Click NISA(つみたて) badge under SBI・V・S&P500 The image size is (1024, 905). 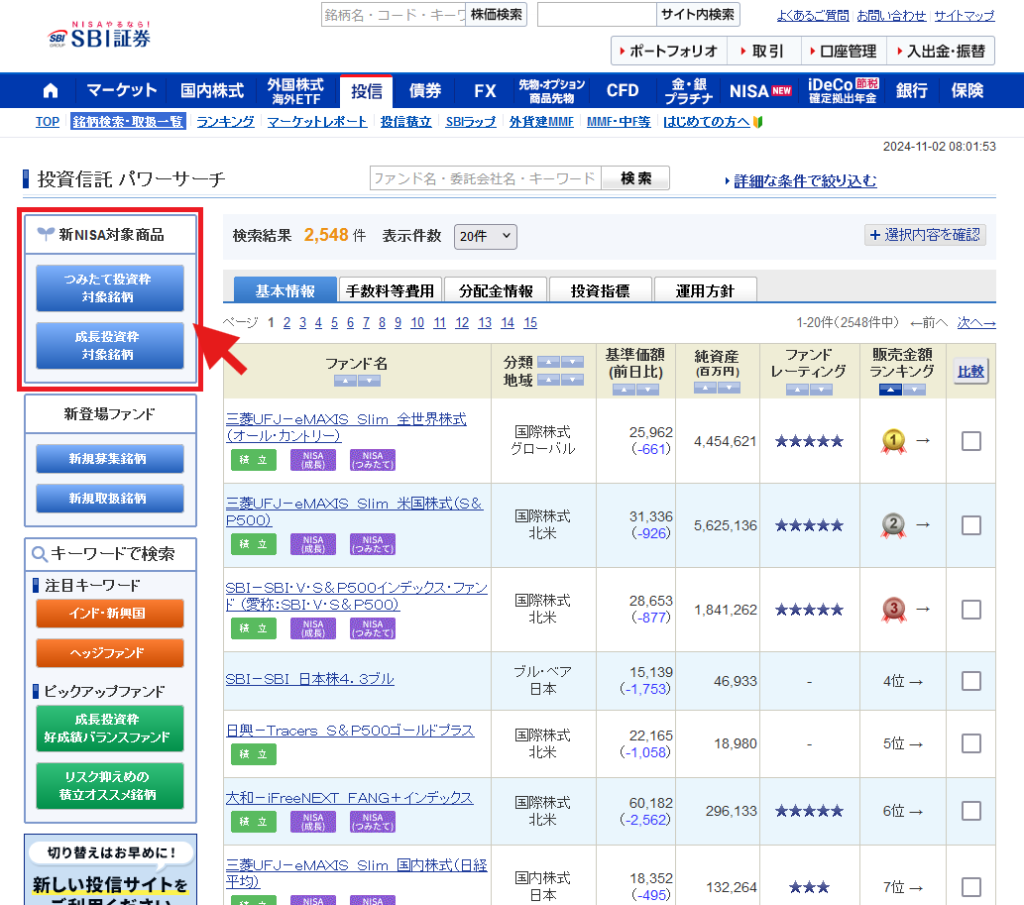pyautogui.click(x=372, y=628)
